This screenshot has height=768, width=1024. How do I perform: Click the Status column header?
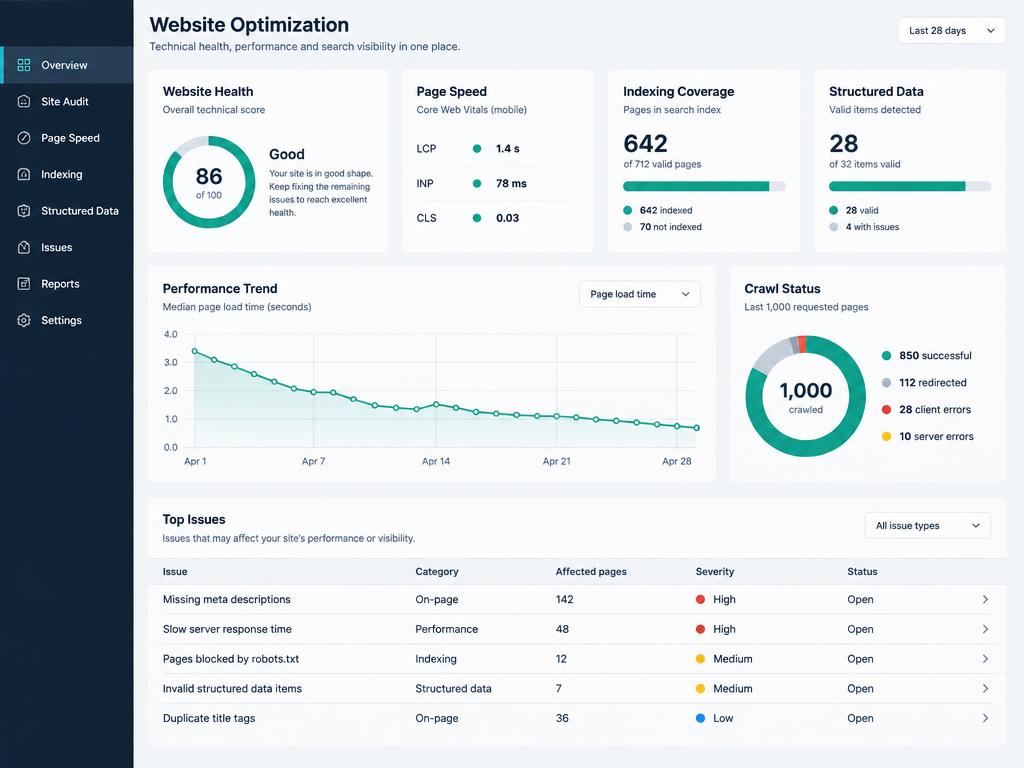pos(862,571)
